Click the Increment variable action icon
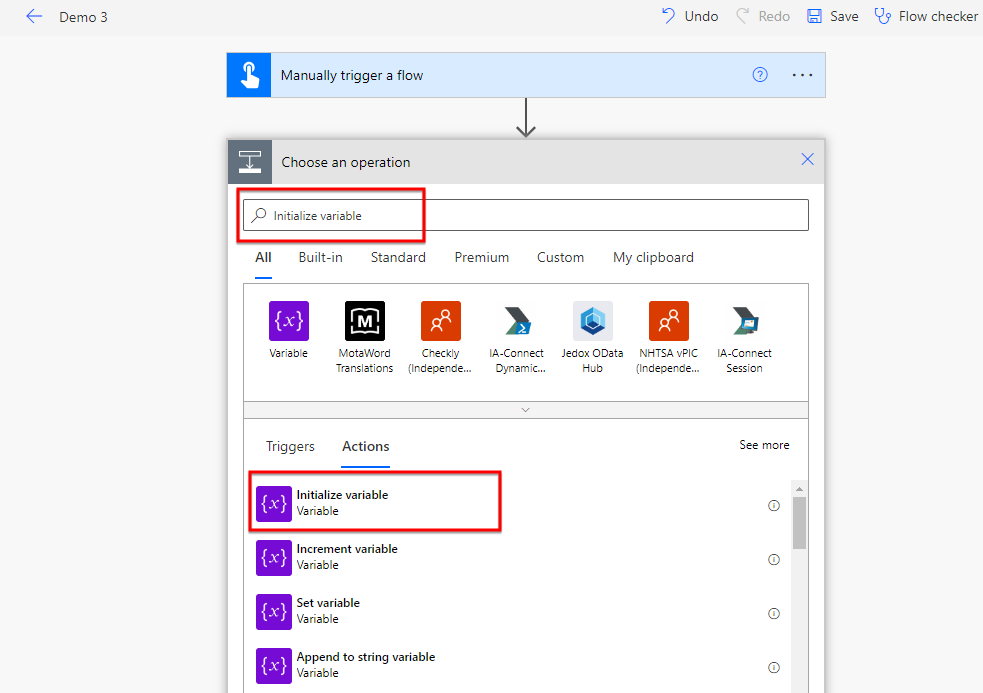 coord(274,558)
